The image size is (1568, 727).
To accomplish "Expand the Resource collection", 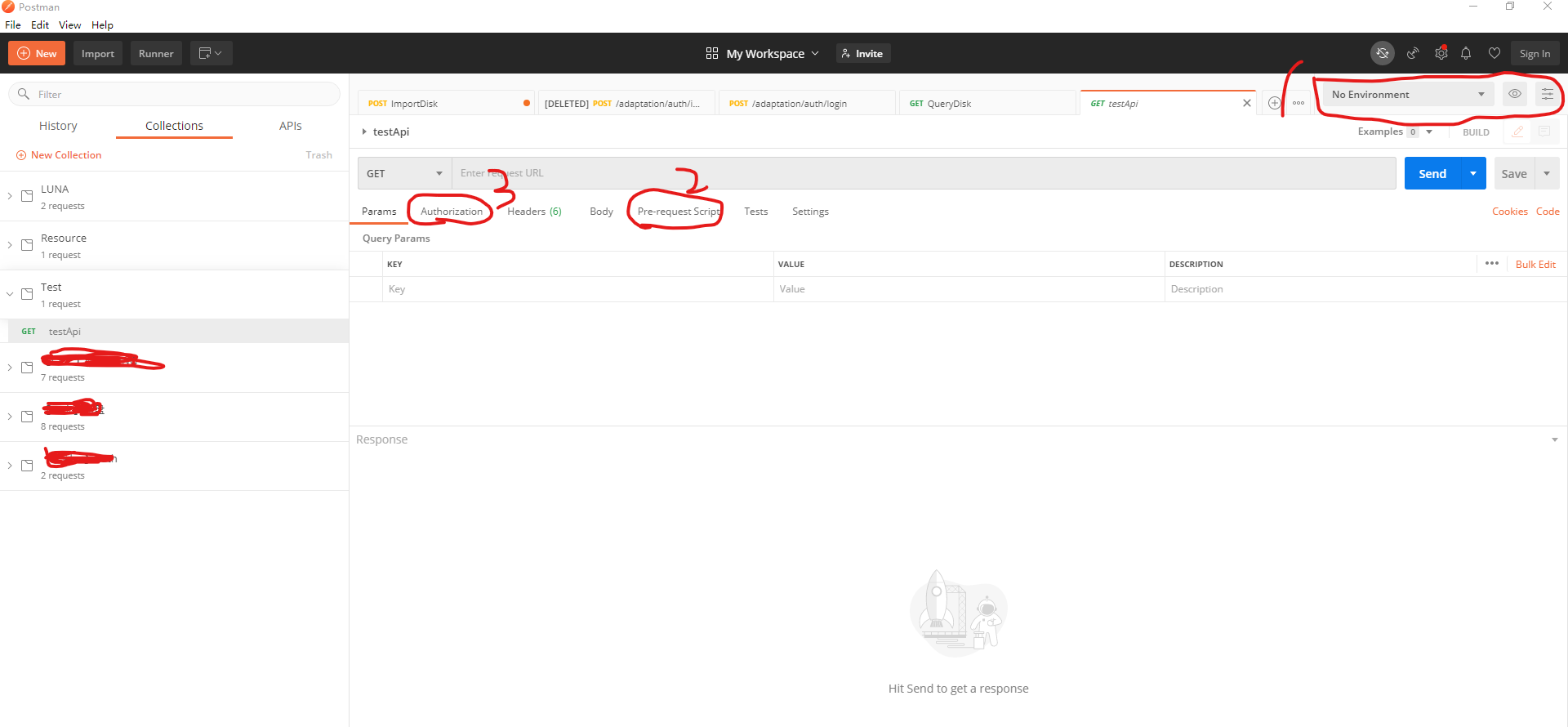I will (10, 245).
